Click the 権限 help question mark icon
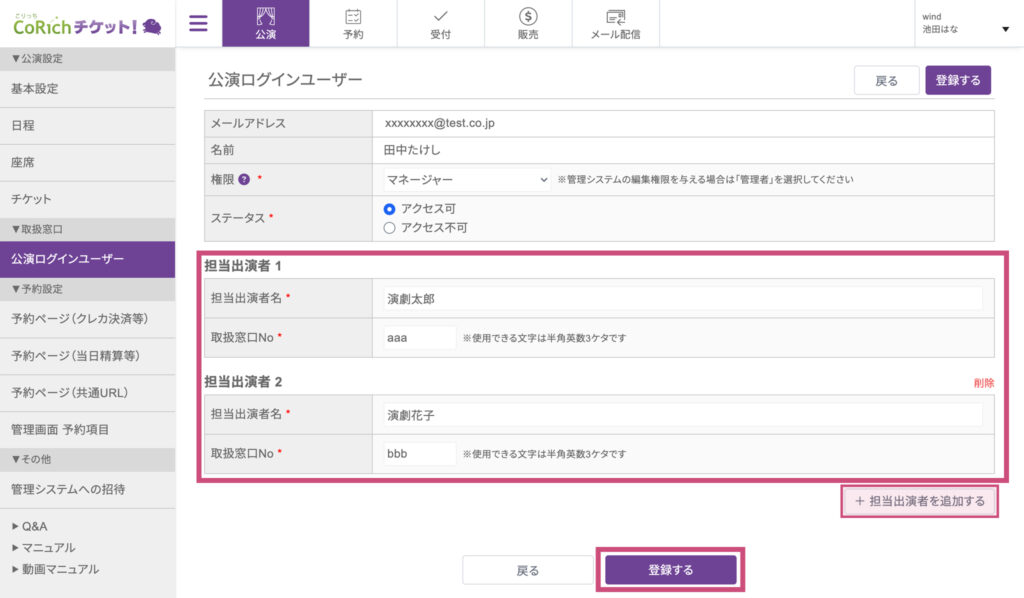The height and width of the screenshot is (598, 1024). tap(243, 179)
